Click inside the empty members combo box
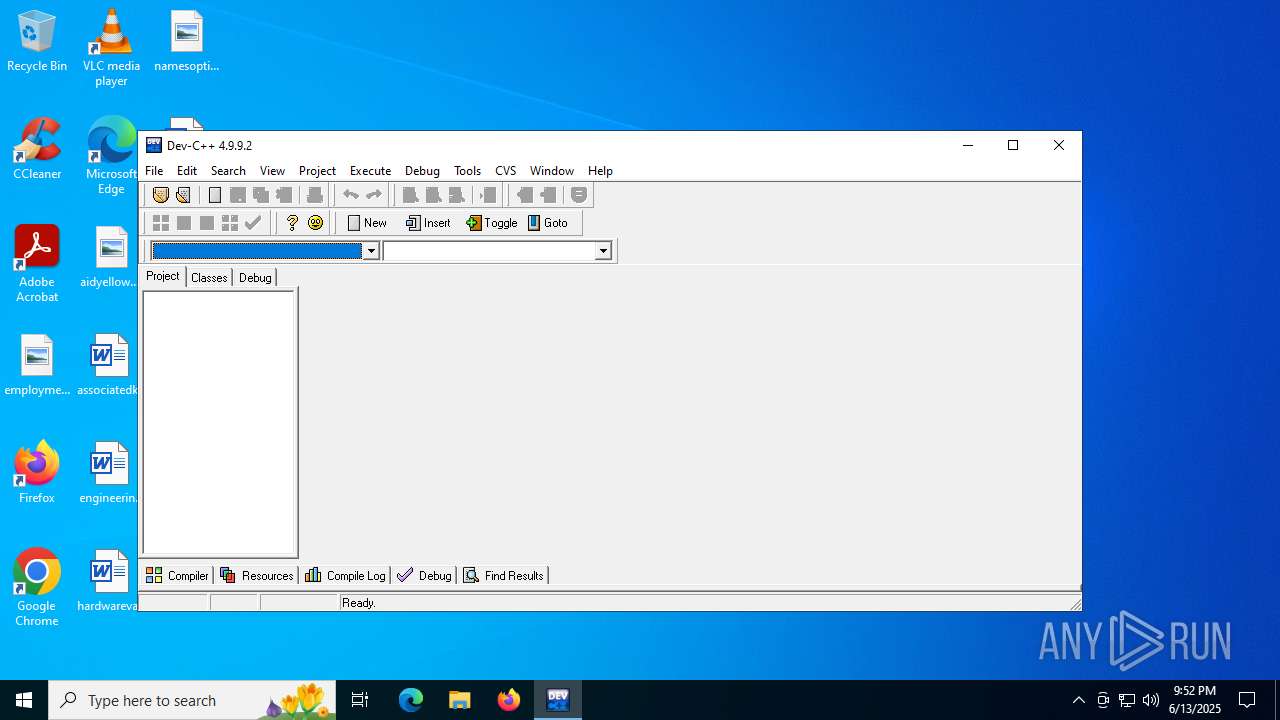The image size is (1280, 720). (x=489, y=251)
